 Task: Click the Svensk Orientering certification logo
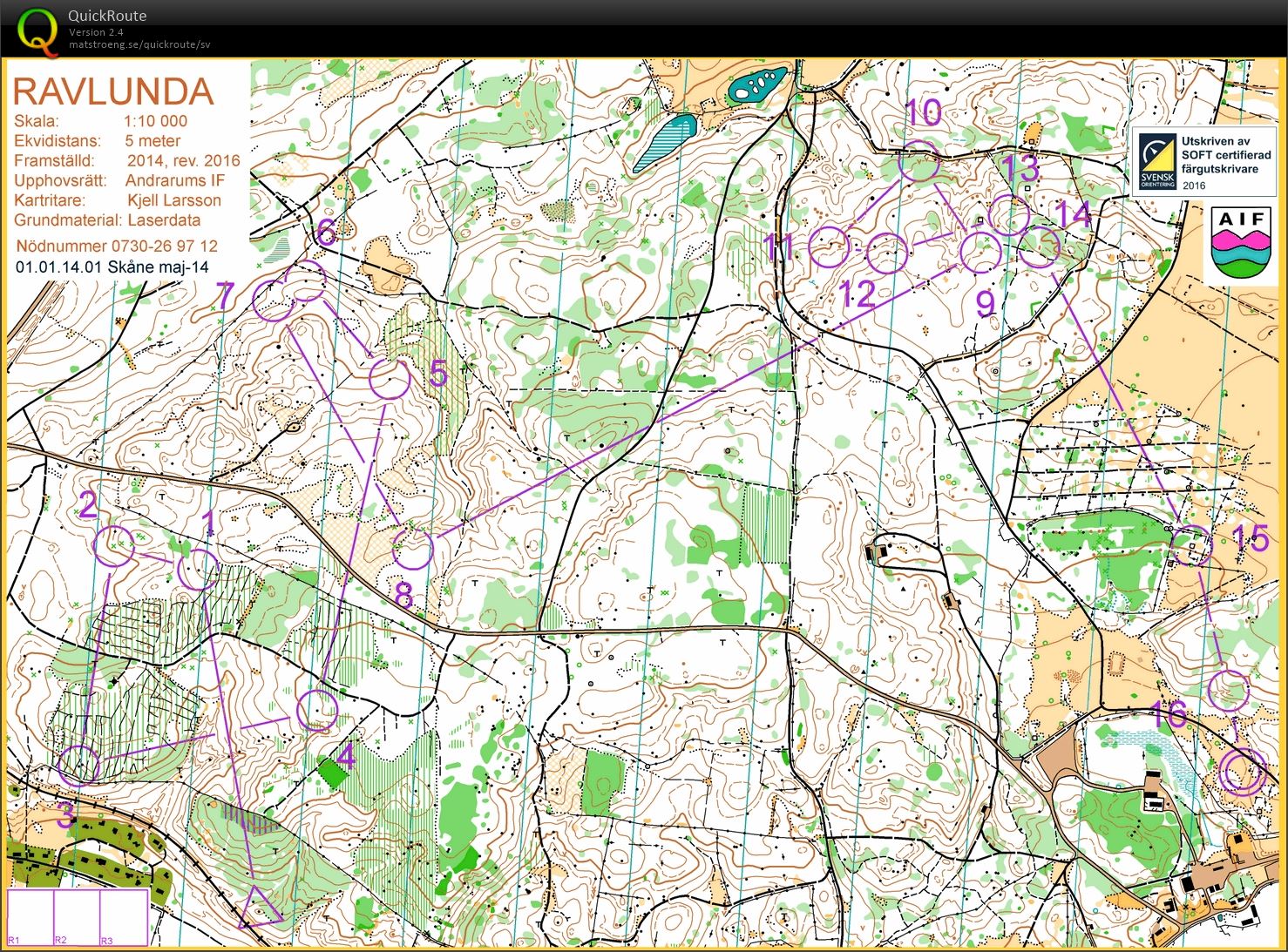click(x=1157, y=163)
